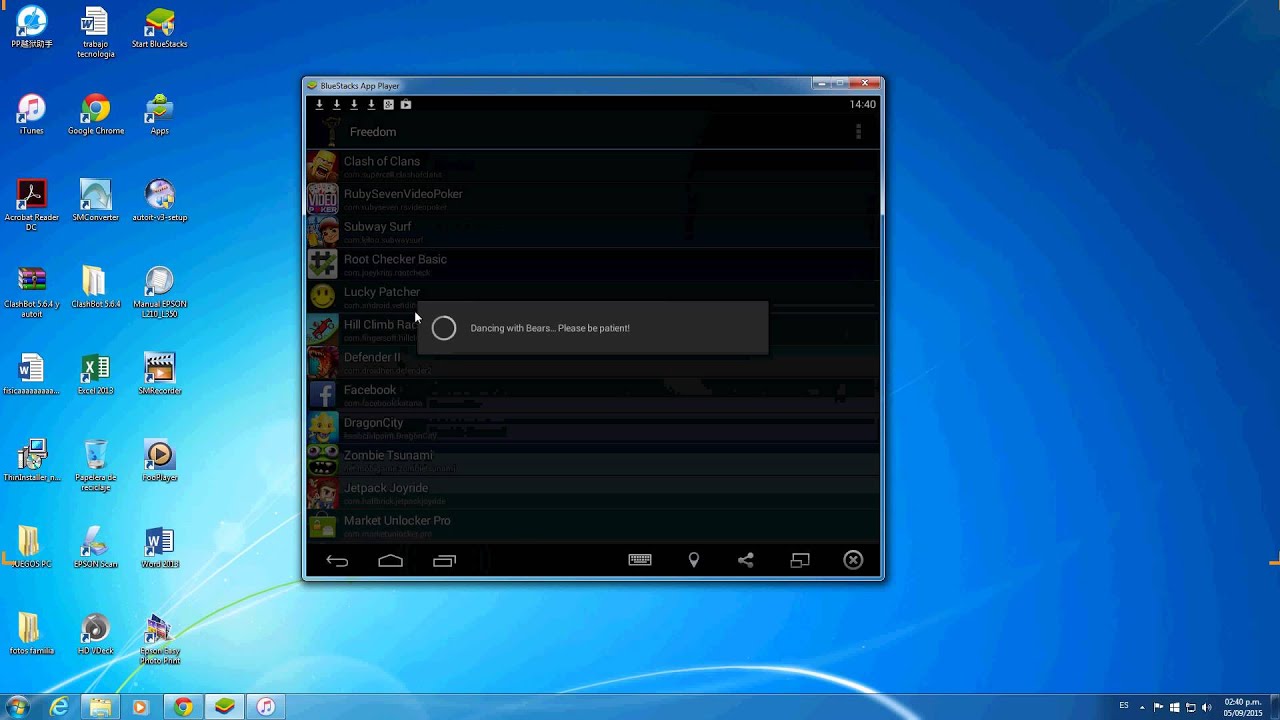Click the Play Store notification icon in status bar
The width and height of the screenshot is (1280, 720).
406,104
